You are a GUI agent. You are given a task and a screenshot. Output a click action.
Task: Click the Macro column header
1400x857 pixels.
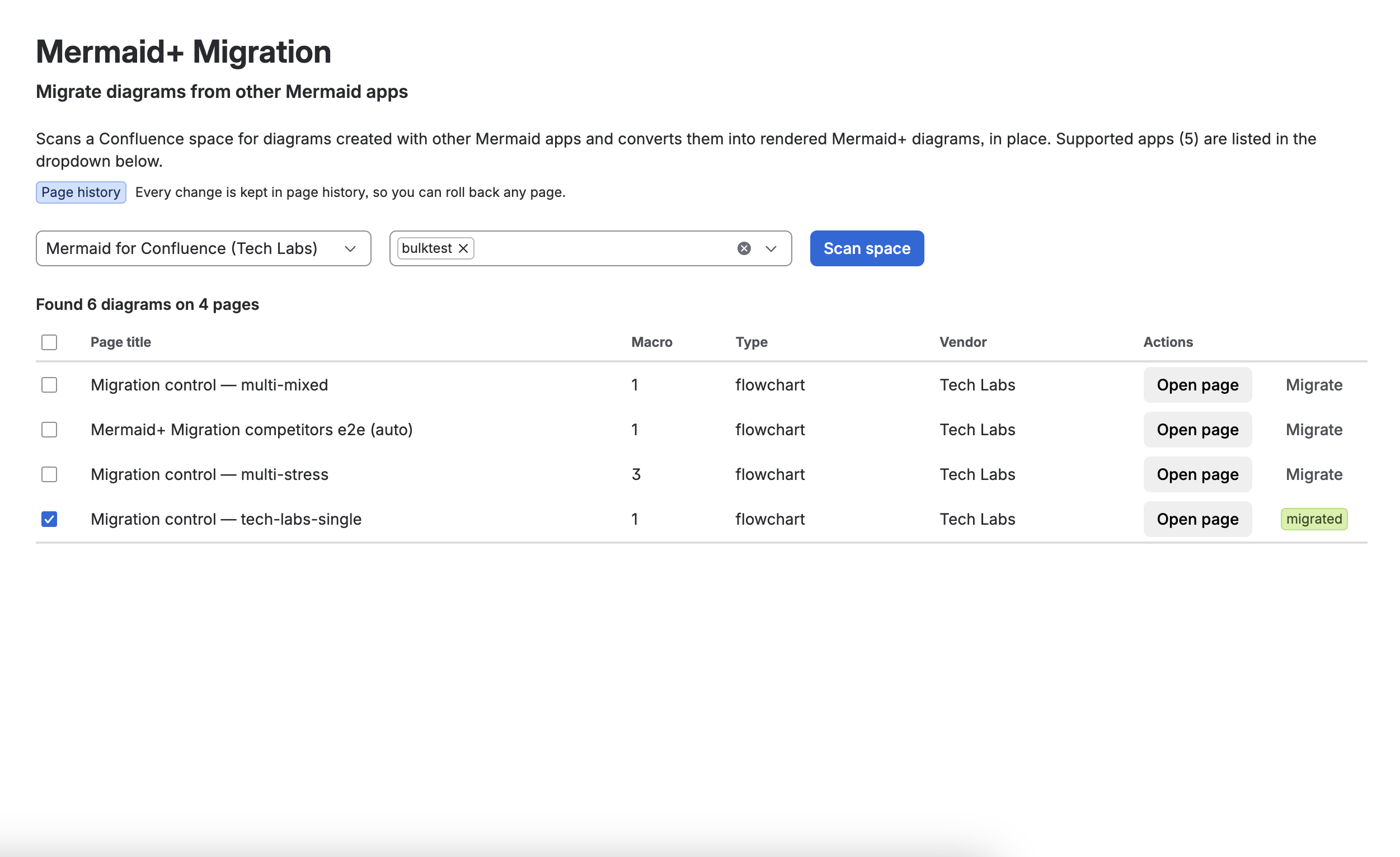coord(651,342)
